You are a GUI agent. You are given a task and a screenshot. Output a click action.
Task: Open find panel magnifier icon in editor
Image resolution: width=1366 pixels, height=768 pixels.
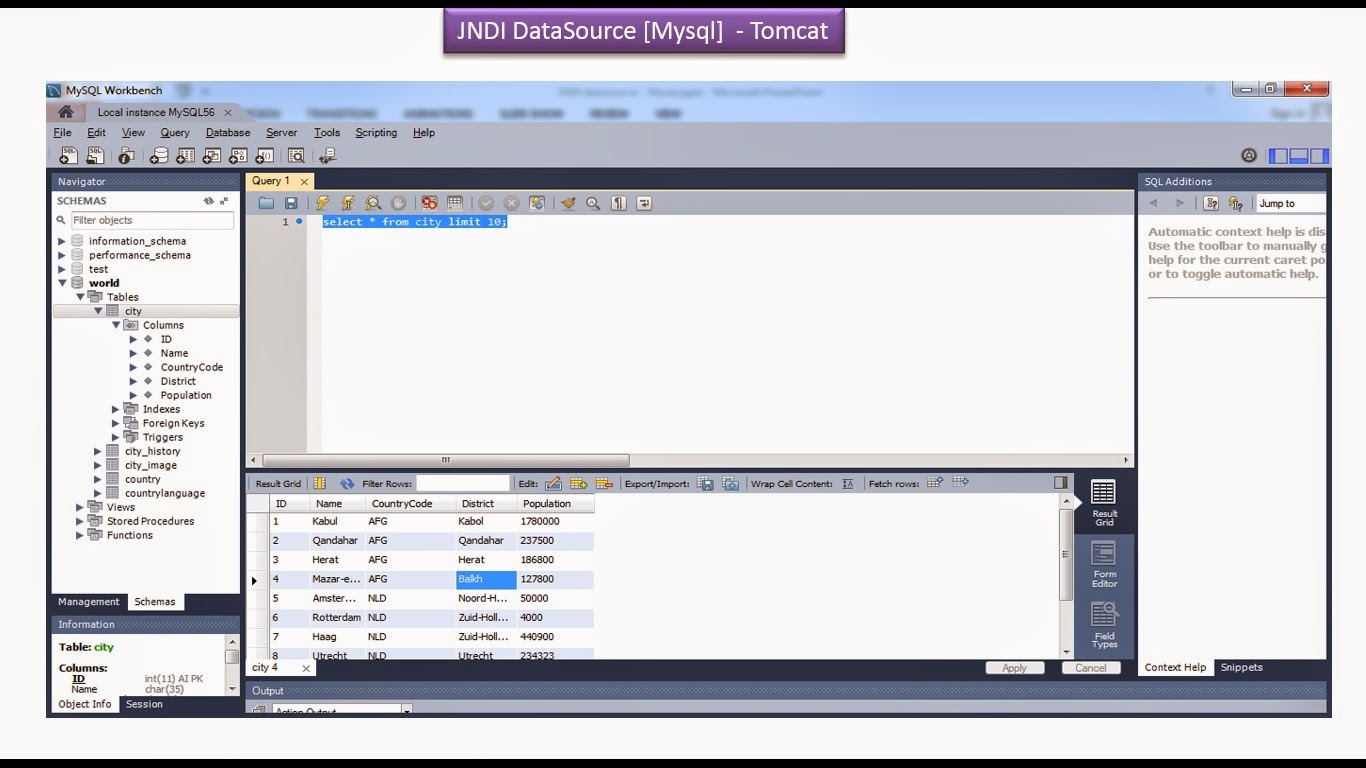pyautogui.click(x=593, y=203)
